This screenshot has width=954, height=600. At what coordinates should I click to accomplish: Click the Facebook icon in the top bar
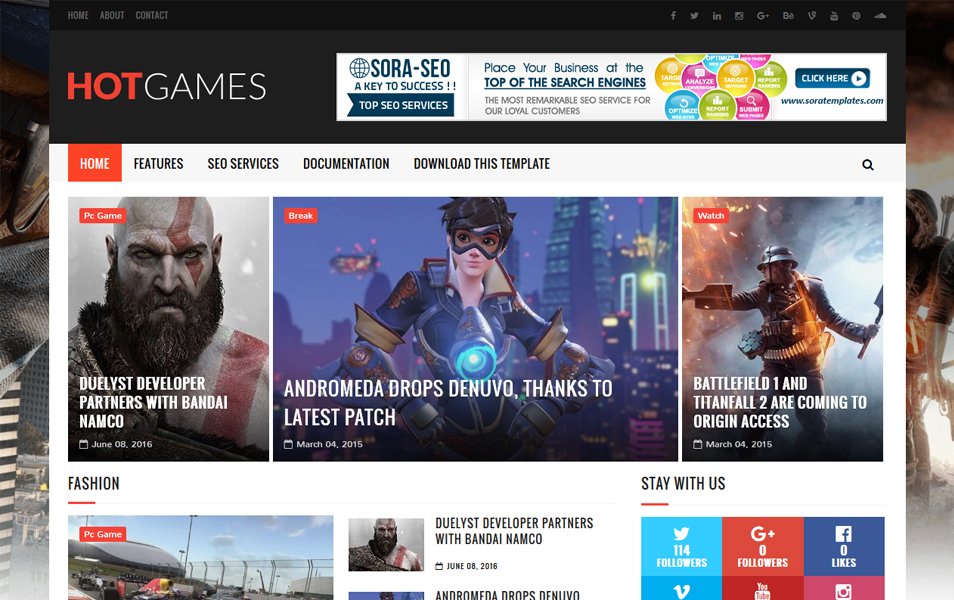point(675,15)
